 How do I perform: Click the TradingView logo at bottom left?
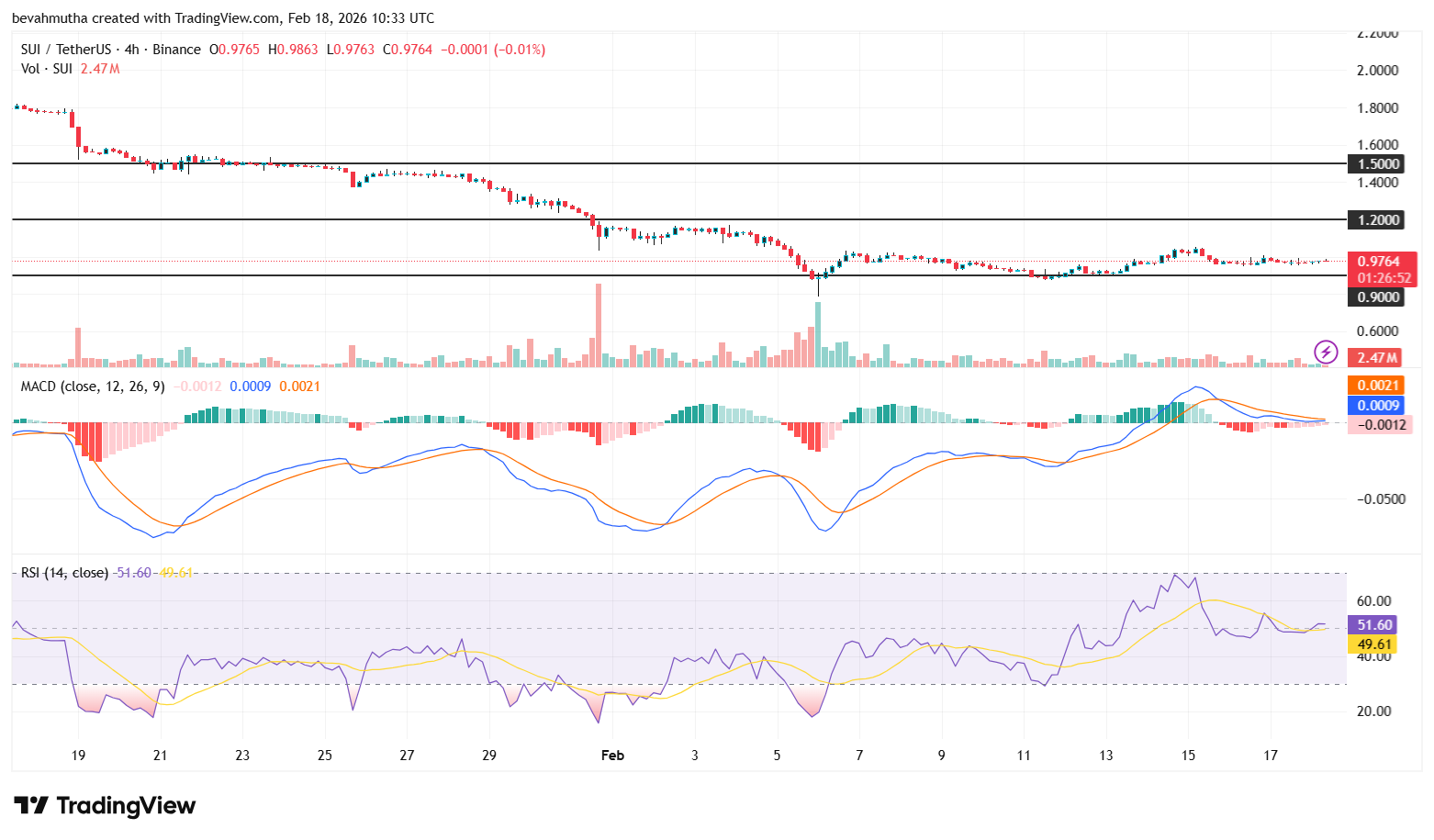coord(104,806)
